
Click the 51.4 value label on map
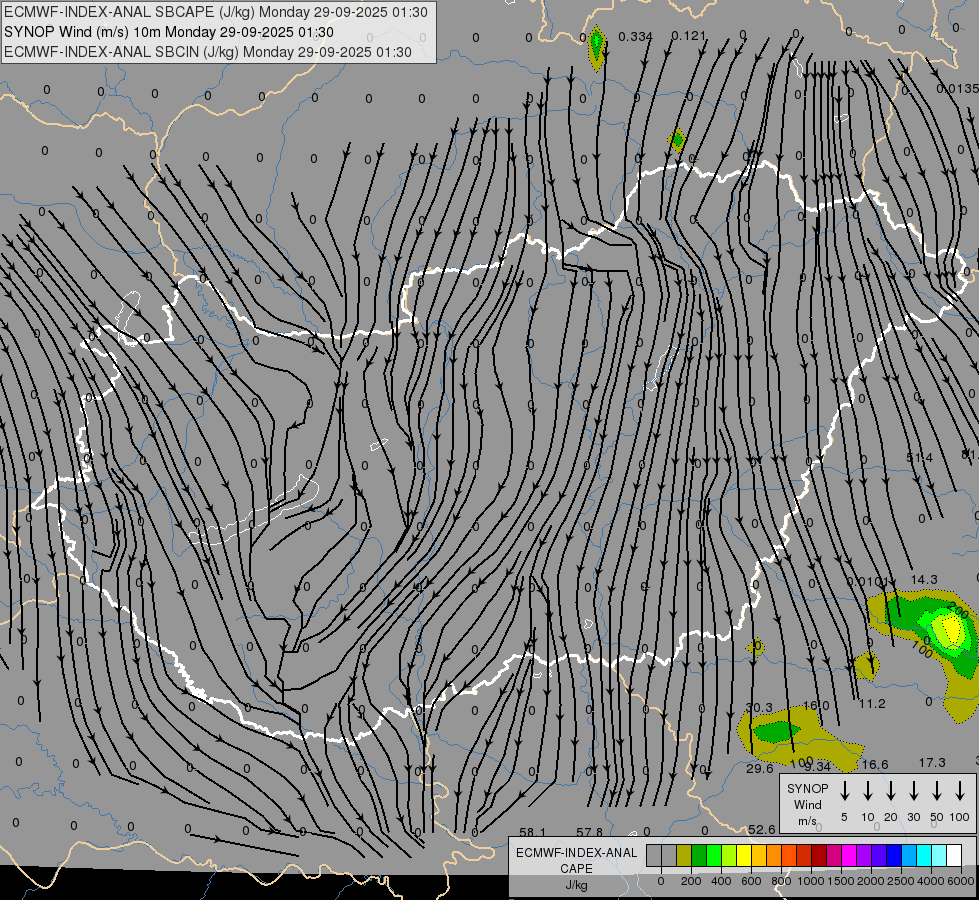pyautogui.click(x=920, y=458)
